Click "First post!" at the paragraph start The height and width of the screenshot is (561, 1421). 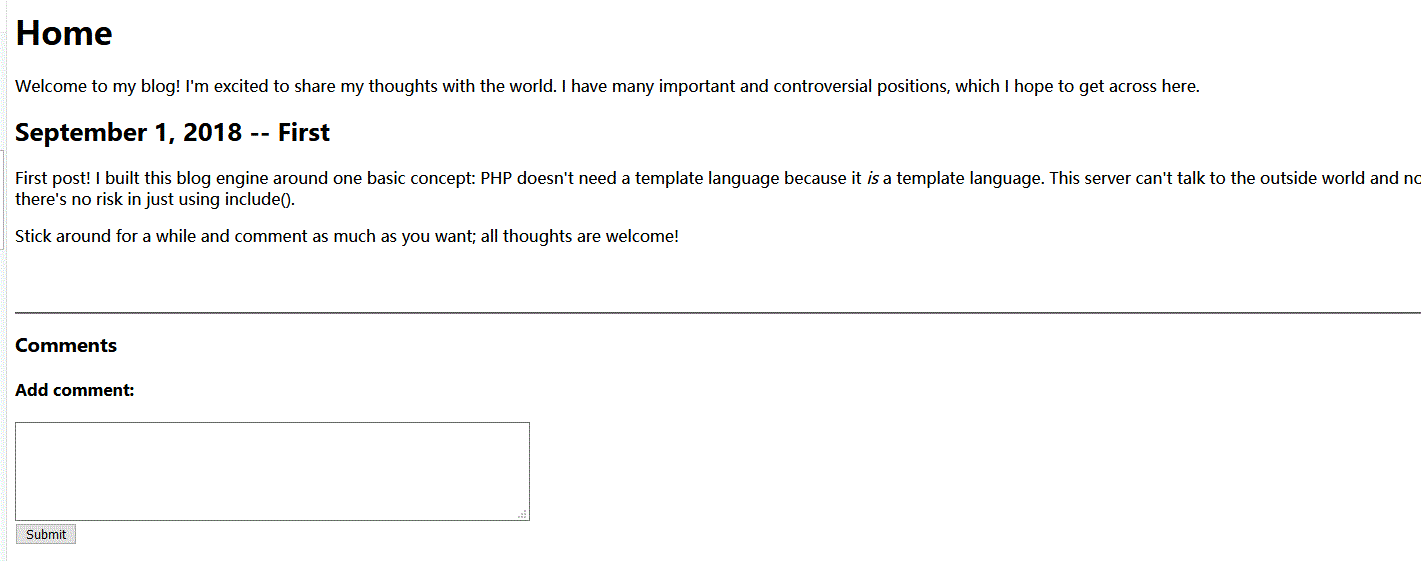[x=53, y=179]
